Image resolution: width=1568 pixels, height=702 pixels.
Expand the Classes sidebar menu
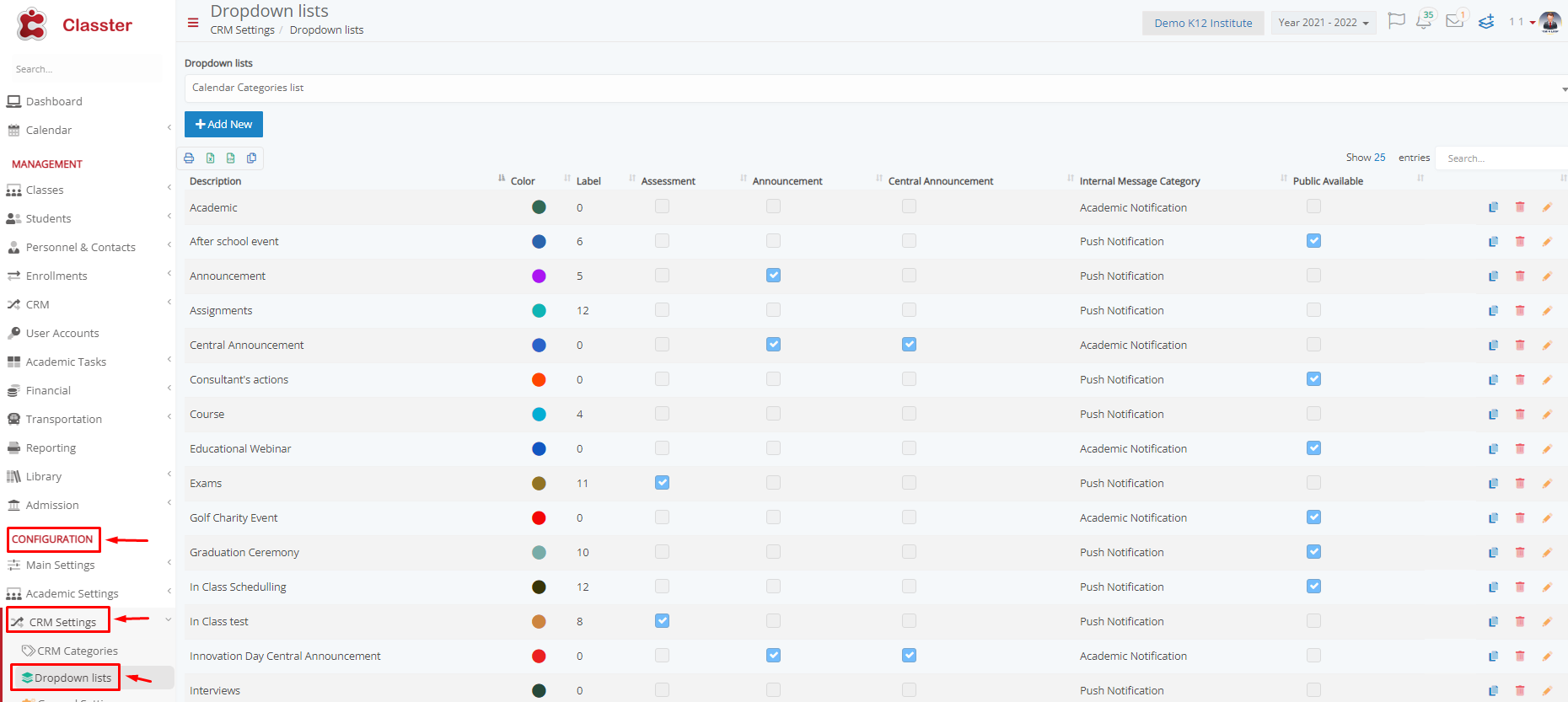(88, 190)
